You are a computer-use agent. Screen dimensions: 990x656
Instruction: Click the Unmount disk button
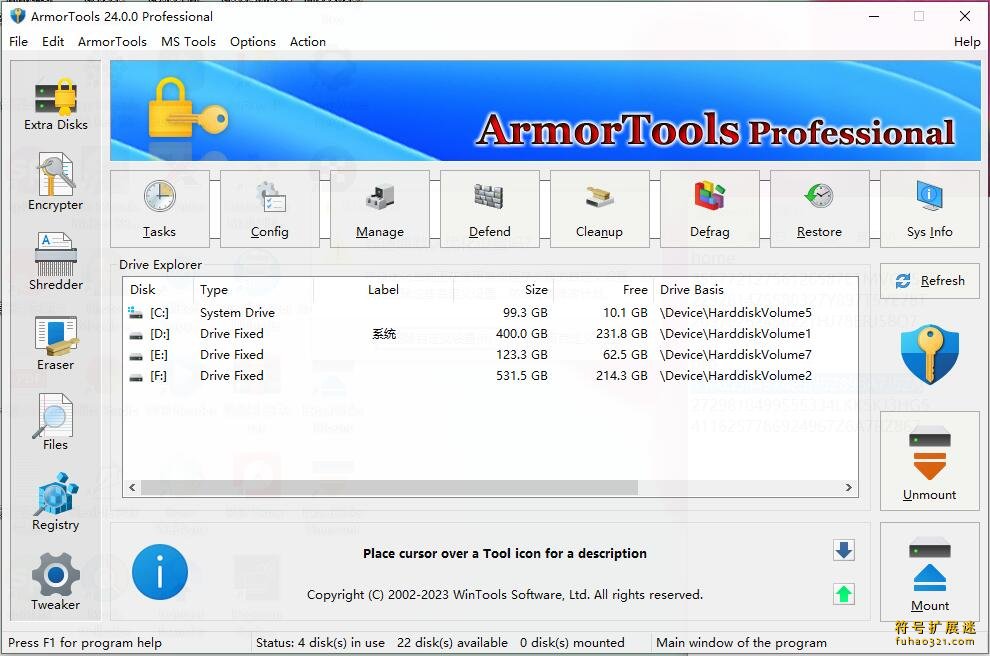(929, 462)
